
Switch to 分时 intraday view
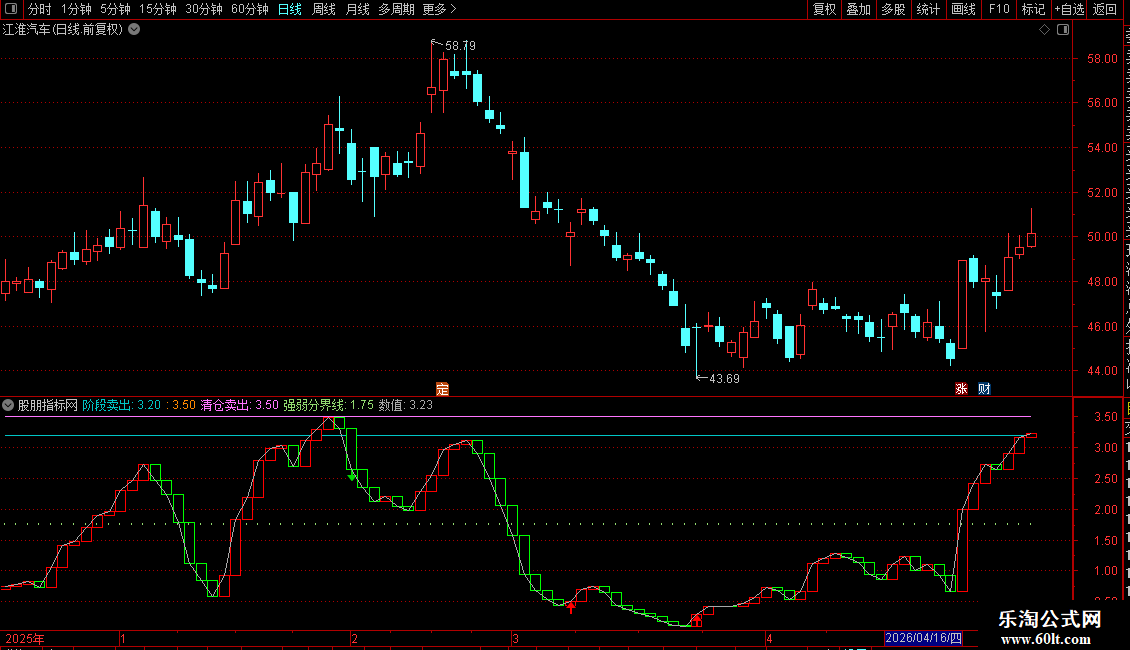pyautogui.click(x=40, y=9)
